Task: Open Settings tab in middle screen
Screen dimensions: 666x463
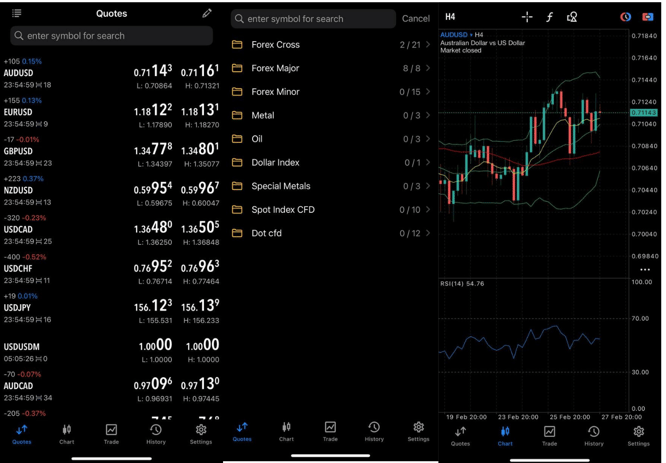Action: pyautogui.click(x=418, y=432)
